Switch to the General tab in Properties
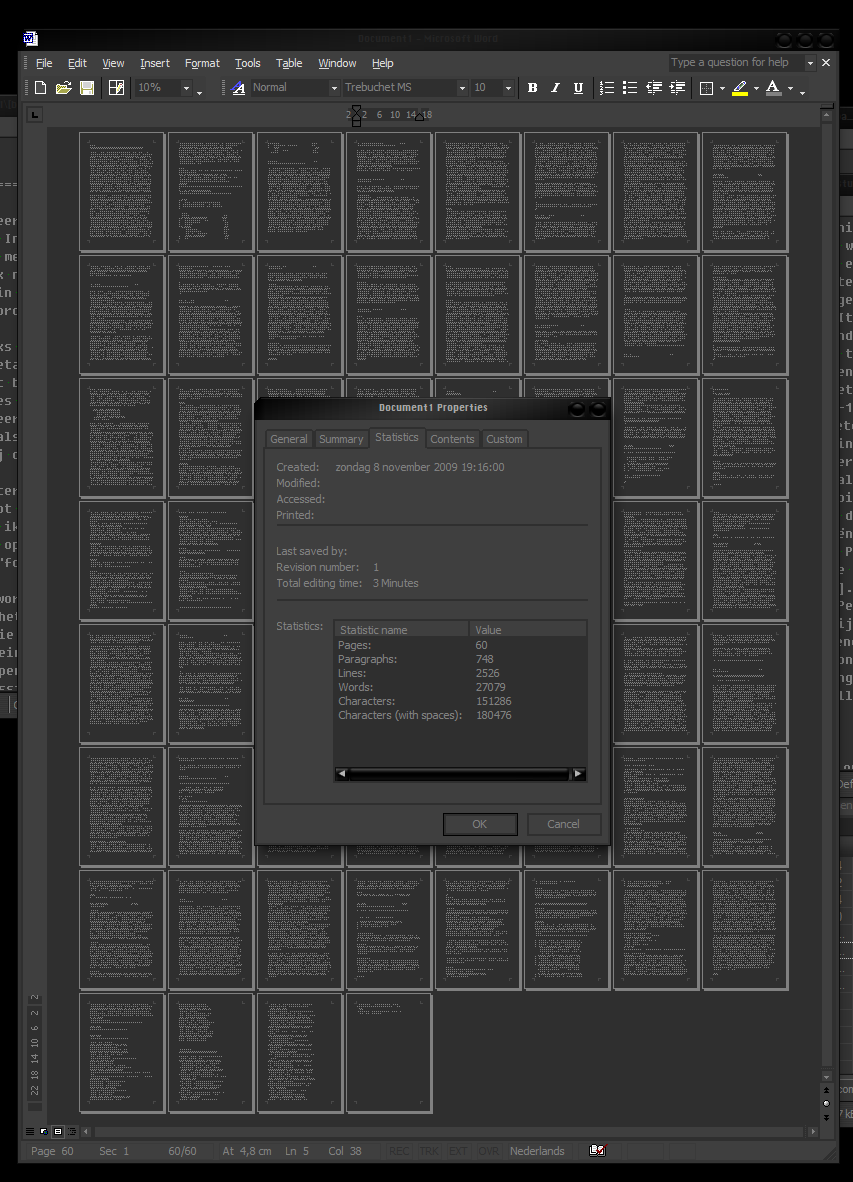 pos(289,439)
